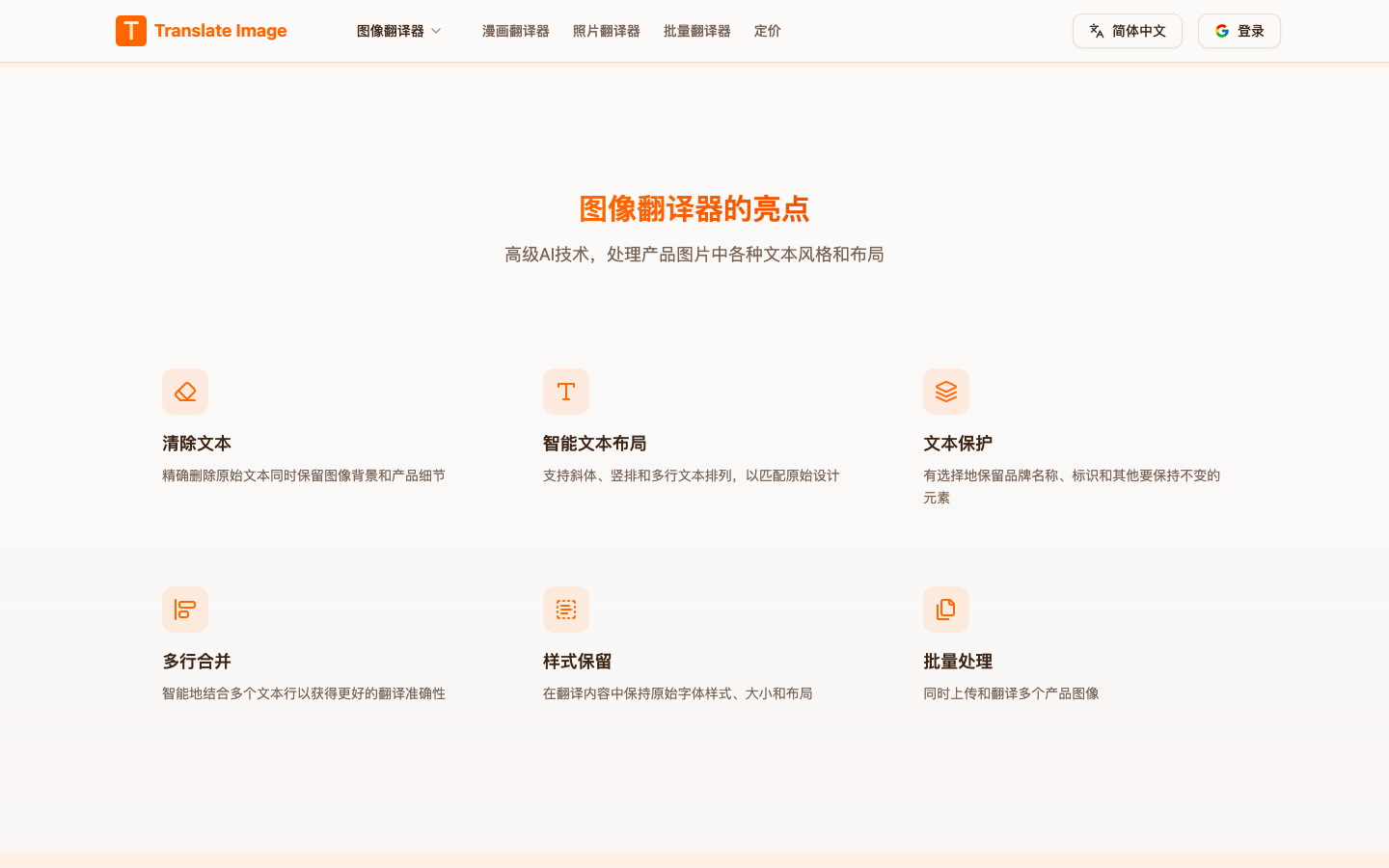Image resolution: width=1389 pixels, height=868 pixels.
Task: Click the description beginning 支持斜体、竖排
Action: 692,475
